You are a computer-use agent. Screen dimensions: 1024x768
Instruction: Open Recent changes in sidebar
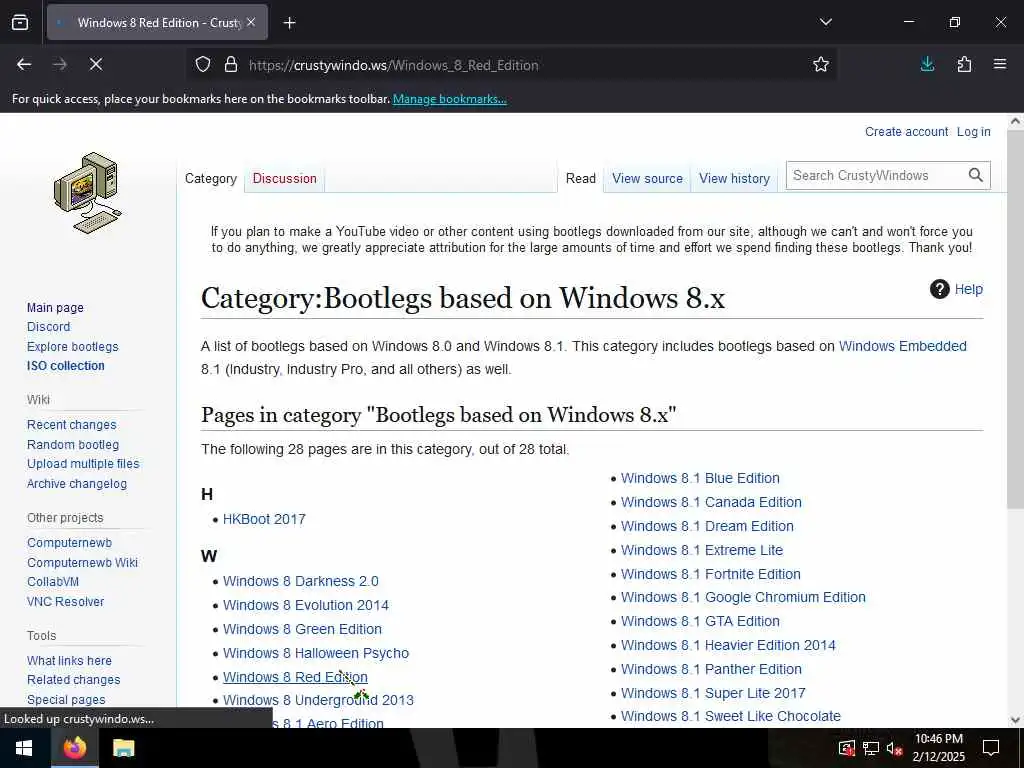point(71,424)
